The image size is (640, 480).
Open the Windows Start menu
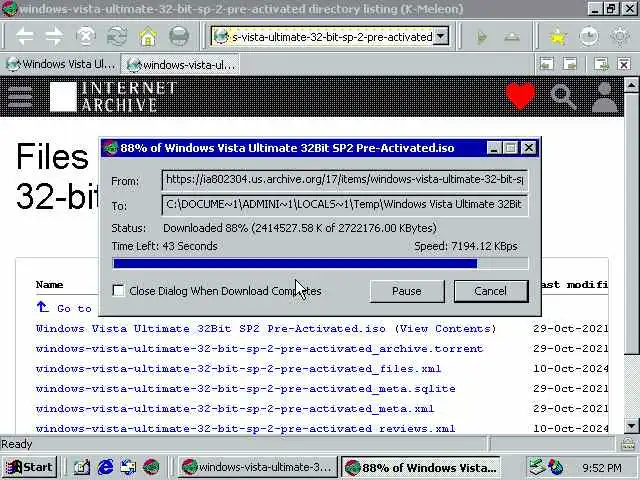[29, 467]
